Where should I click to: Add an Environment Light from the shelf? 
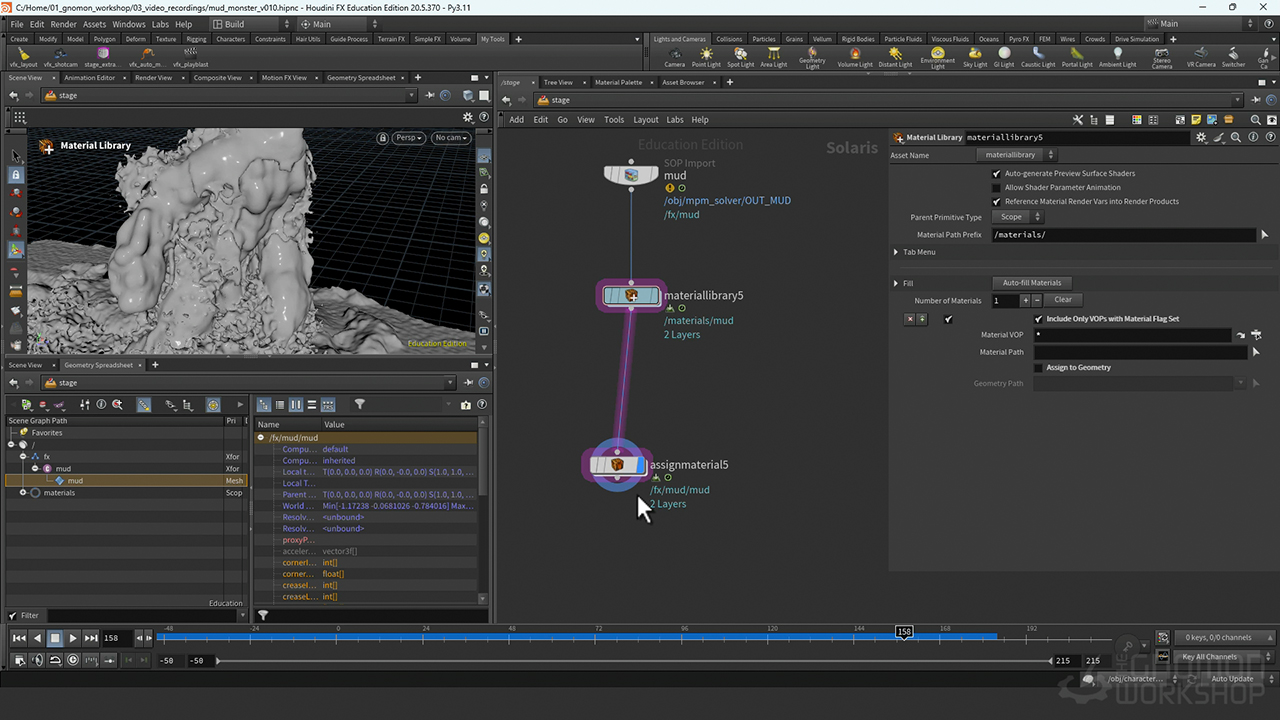937,54
